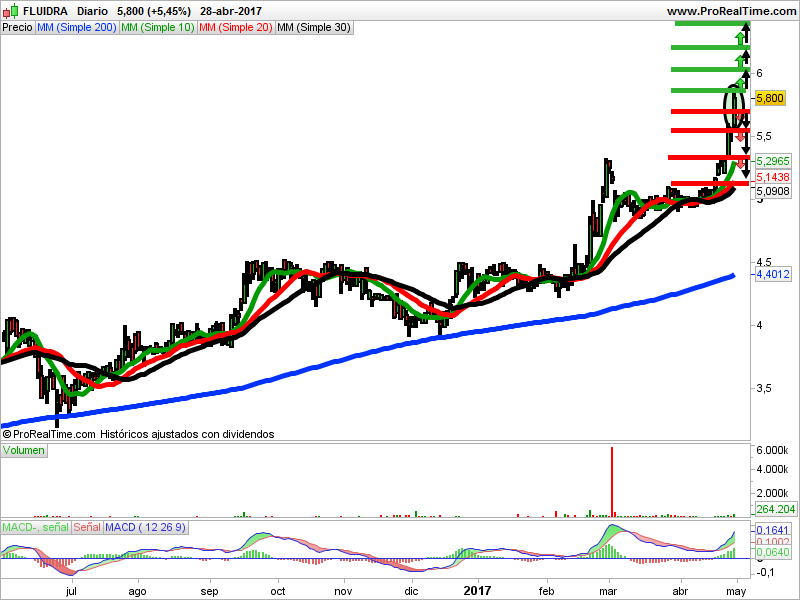This screenshot has height=600, width=800.
Task: Click the mar month on the time axis
Action: (x=608, y=591)
